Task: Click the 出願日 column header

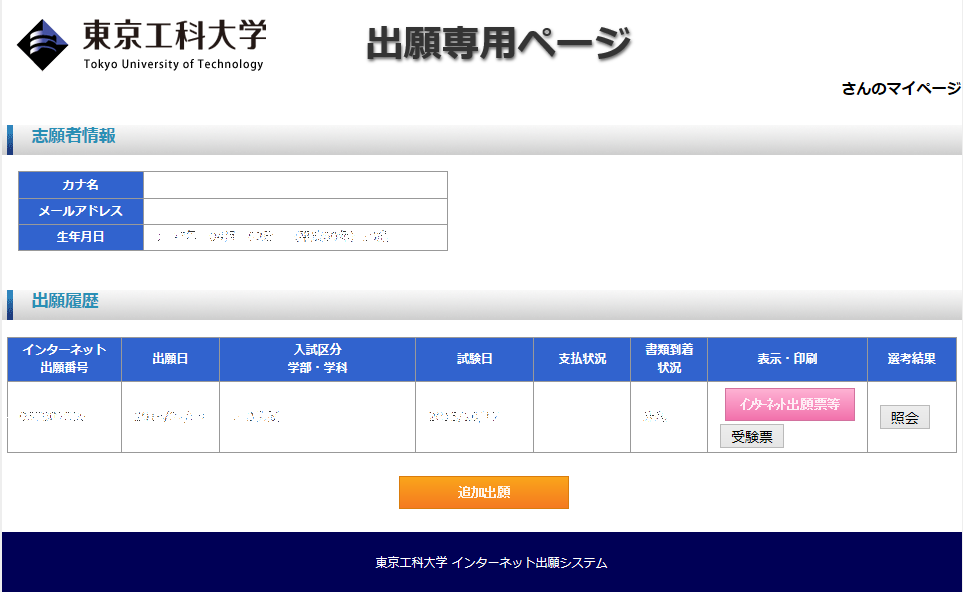Action: point(170,359)
